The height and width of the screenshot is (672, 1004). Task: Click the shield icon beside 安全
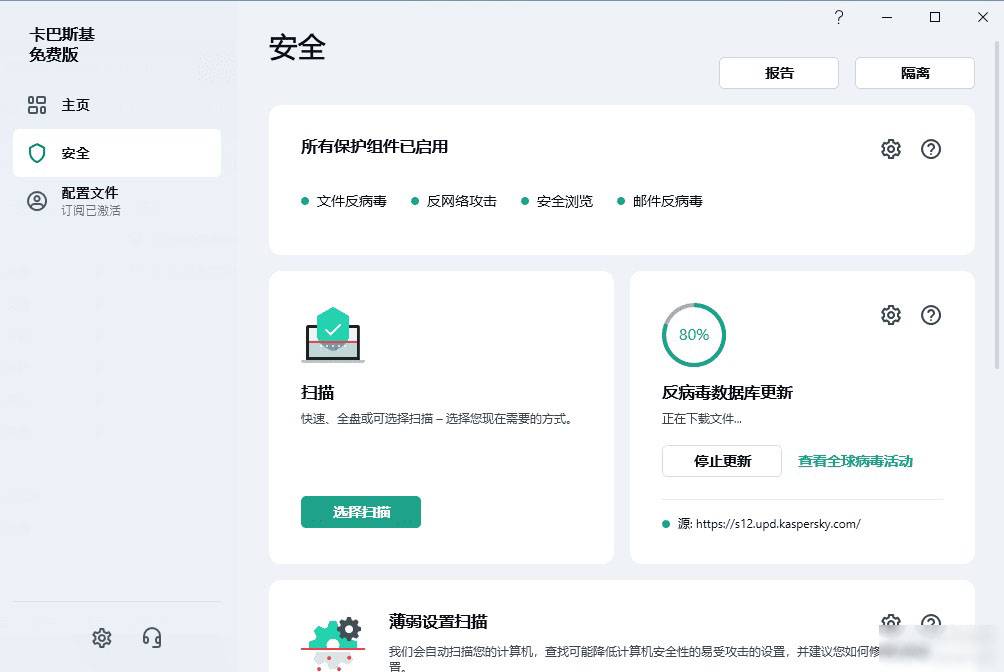(37, 153)
